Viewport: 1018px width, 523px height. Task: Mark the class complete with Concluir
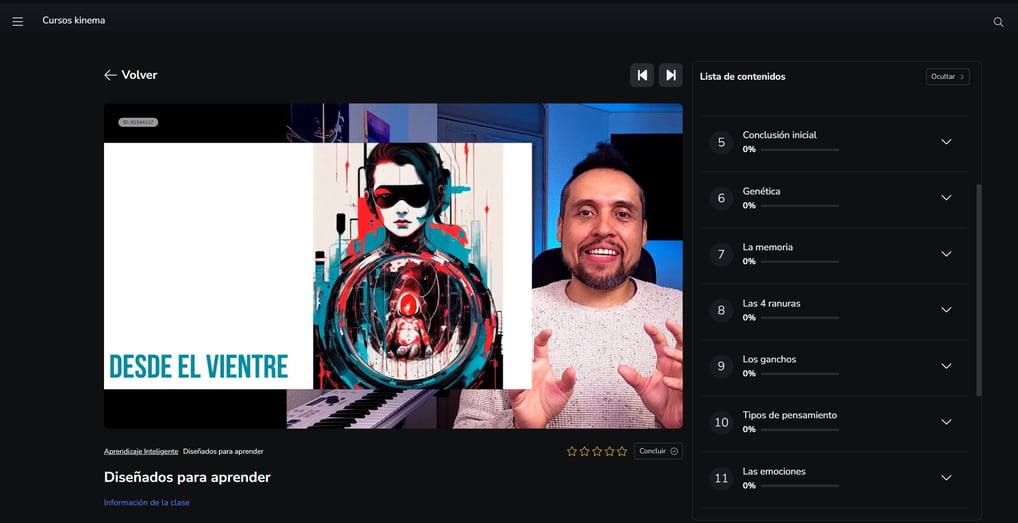click(x=658, y=451)
